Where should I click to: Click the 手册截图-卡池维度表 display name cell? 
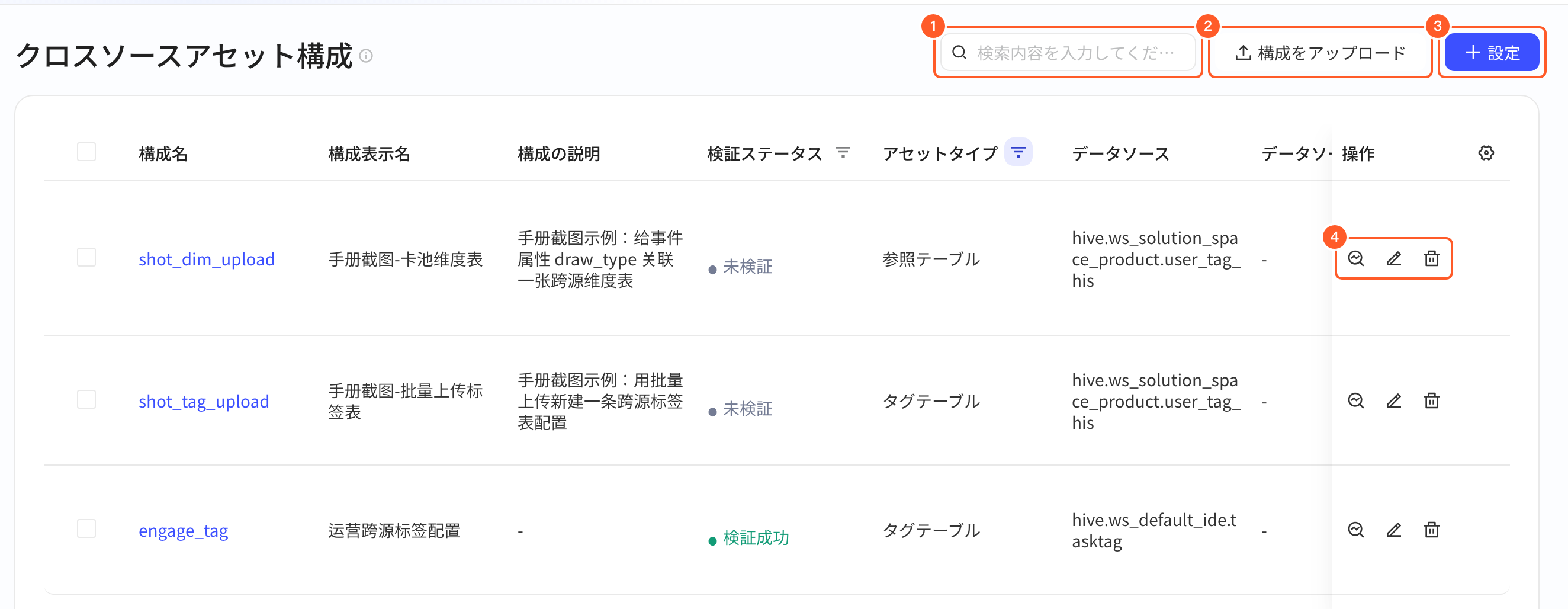click(406, 259)
